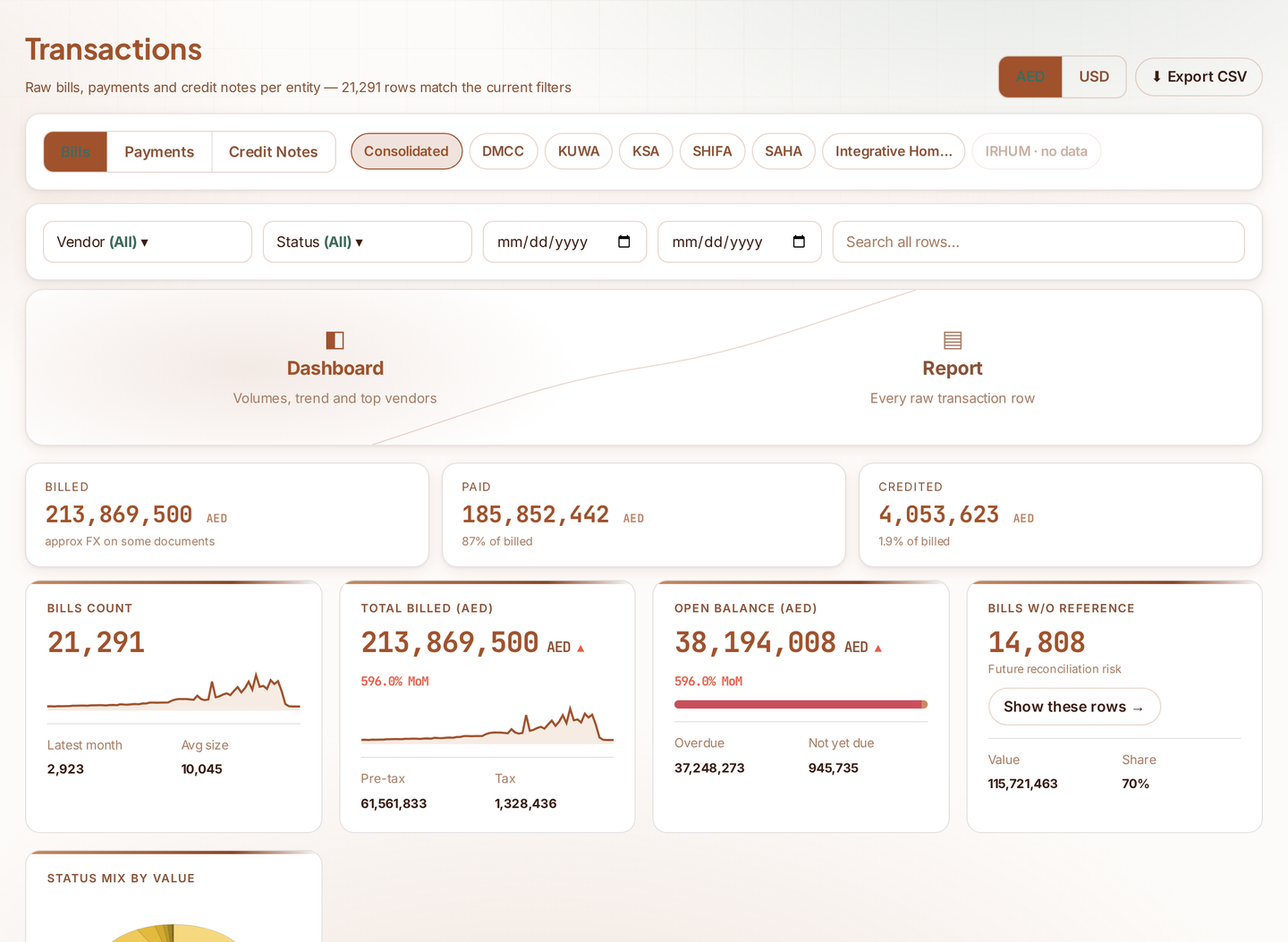1288x942 pixels.
Task: Click the Search all rows field
Action: coord(1038,242)
